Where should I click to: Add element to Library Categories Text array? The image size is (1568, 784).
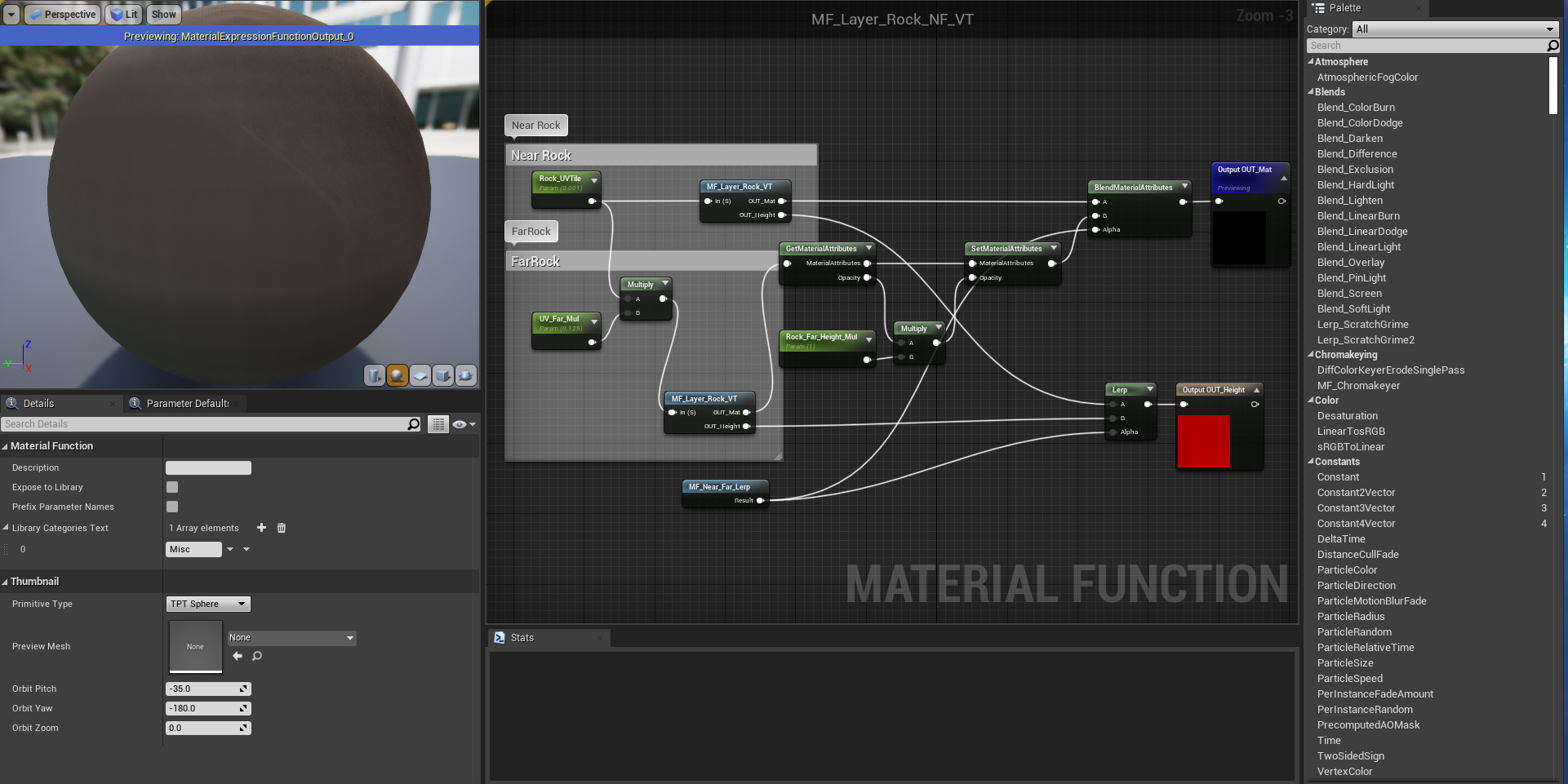pyautogui.click(x=261, y=528)
